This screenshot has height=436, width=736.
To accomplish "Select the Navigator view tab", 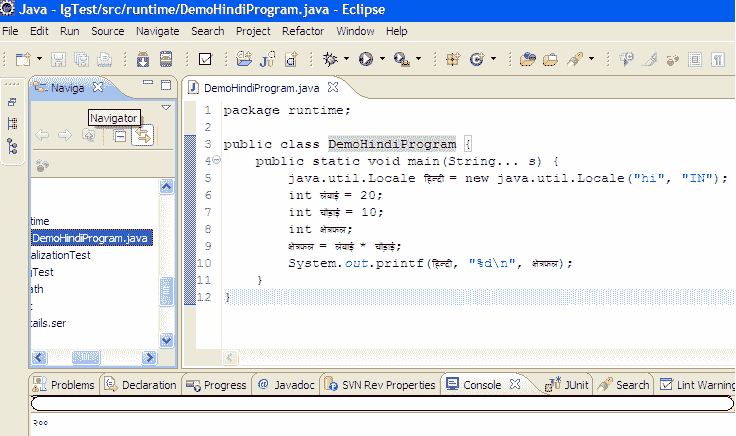I will (68, 88).
